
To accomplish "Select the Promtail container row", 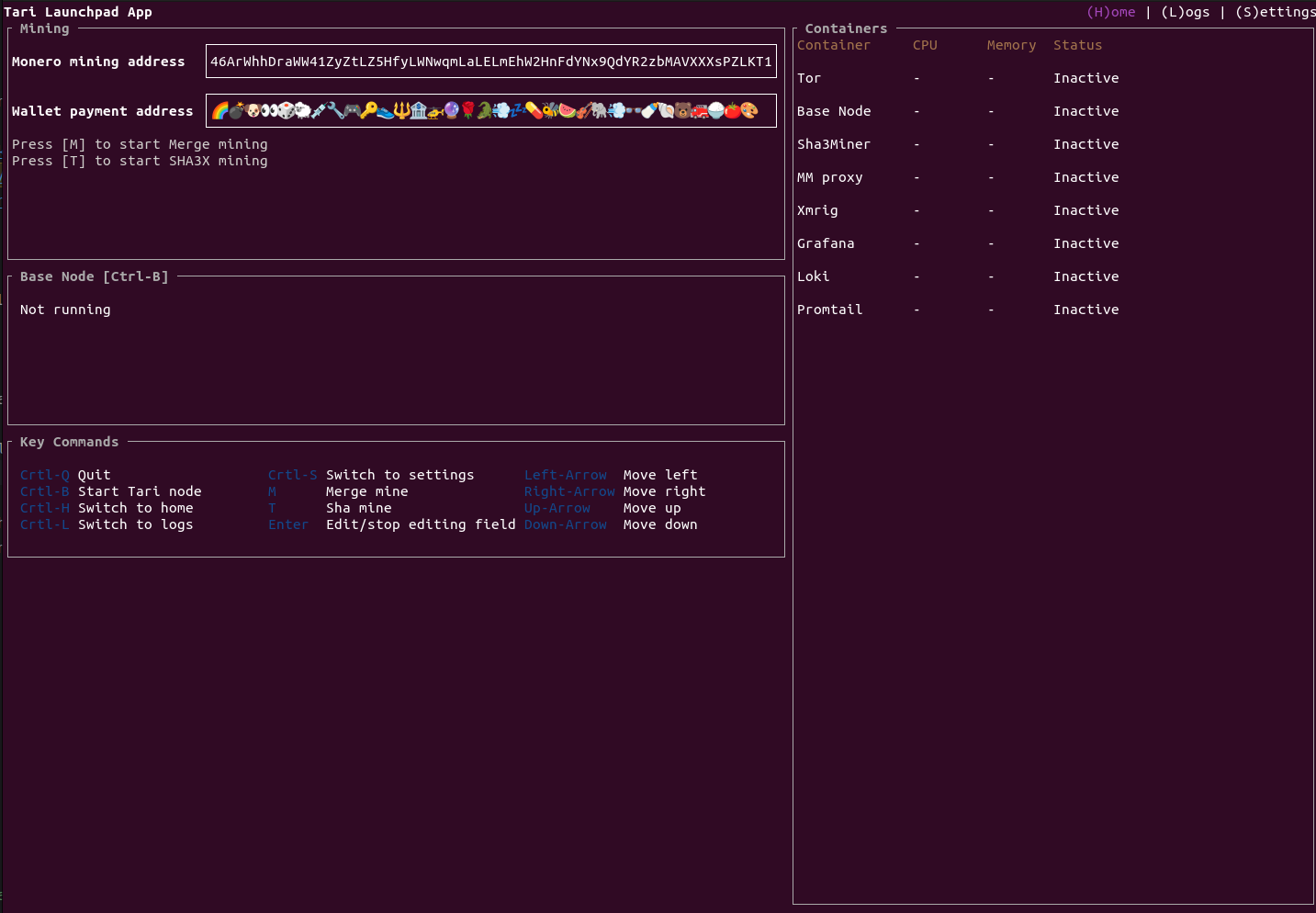I will [958, 310].
